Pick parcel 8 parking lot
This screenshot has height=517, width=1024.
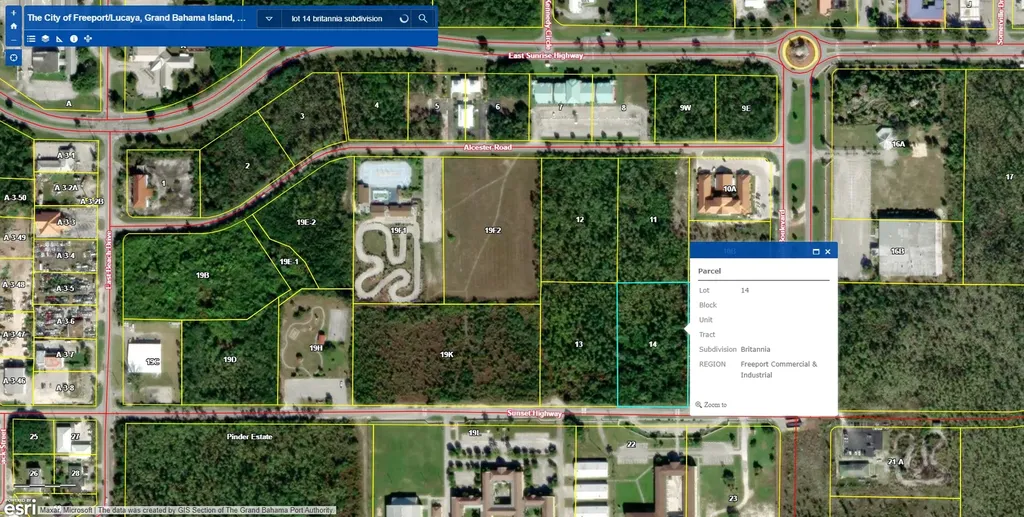pyautogui.click(x=623, y=108)
